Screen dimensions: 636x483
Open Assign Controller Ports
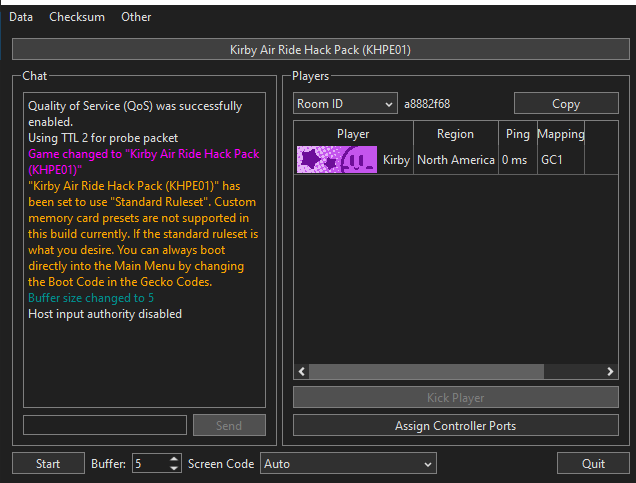pyautogui.click(x=456, y=425)
